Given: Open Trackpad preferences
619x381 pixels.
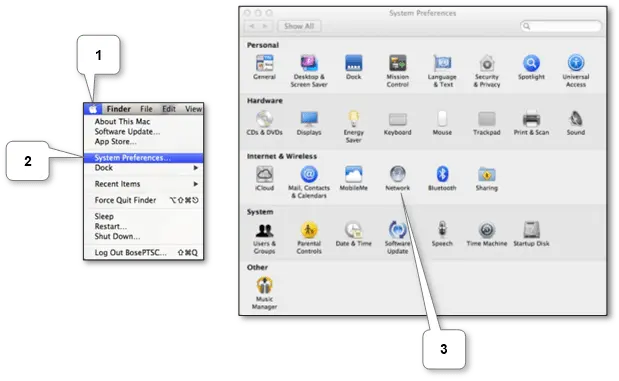Looking at the screenshot, I should click(x=487, y=123).
